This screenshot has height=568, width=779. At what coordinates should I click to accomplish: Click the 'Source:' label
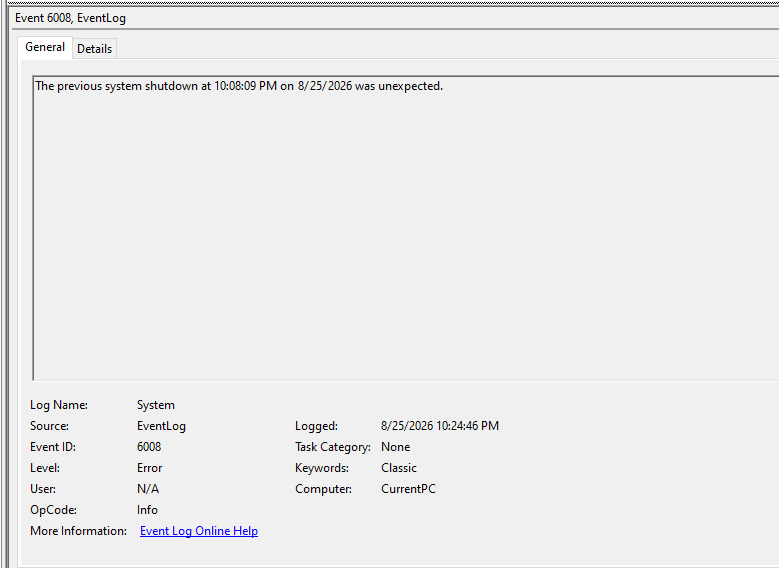pyautogui.click(x=49, y=426)
